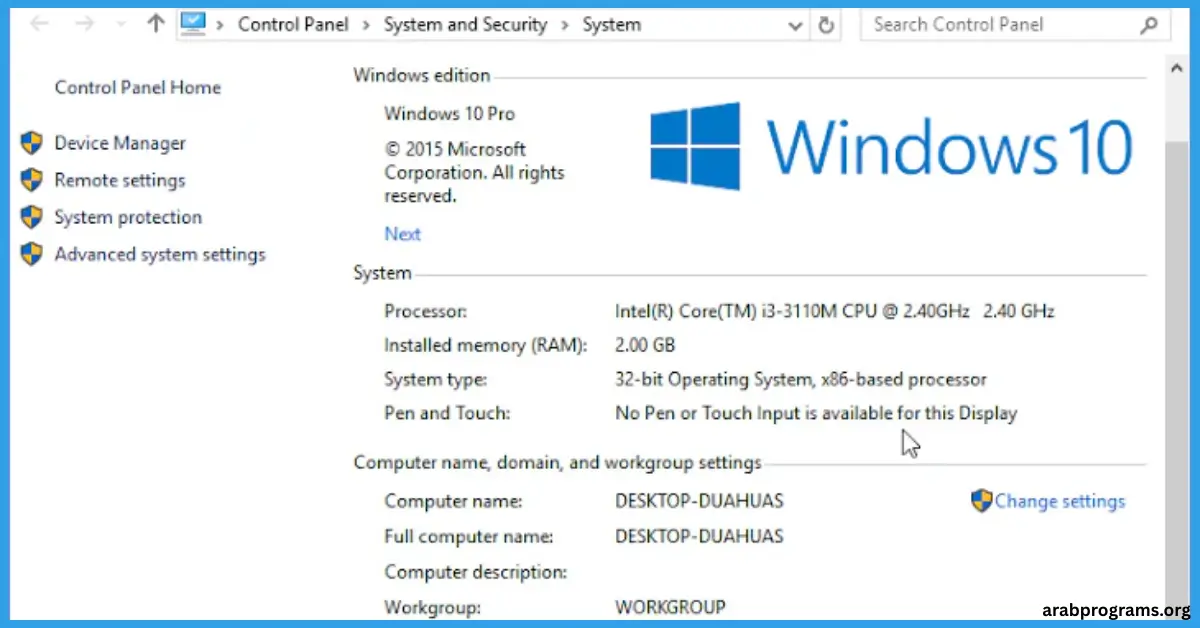Click the magnifier search icon
The width and height of the screenshot is (1200, 628).
pos(1150,24)
